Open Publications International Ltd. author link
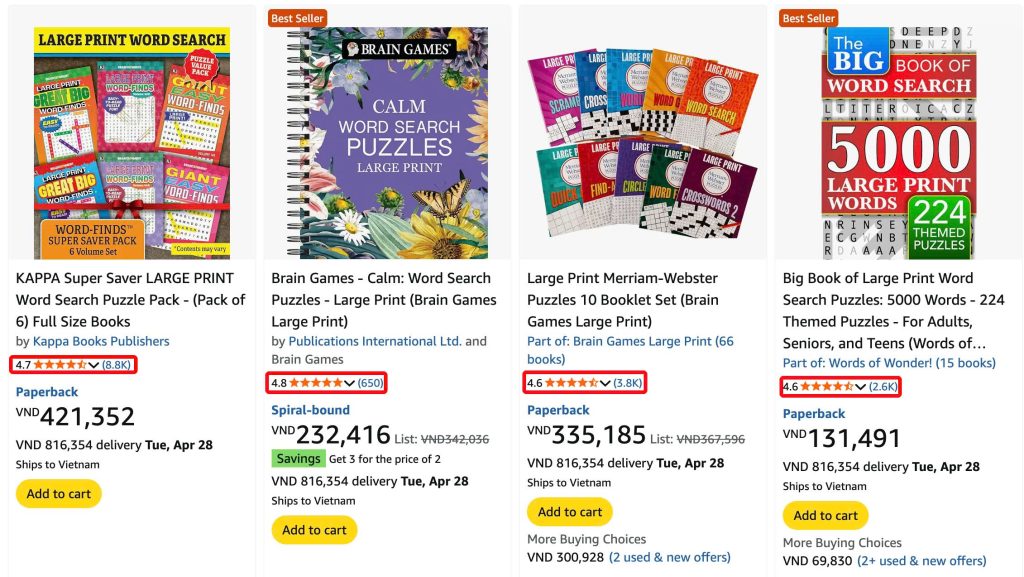1024x577 pixels. (375, 341)
